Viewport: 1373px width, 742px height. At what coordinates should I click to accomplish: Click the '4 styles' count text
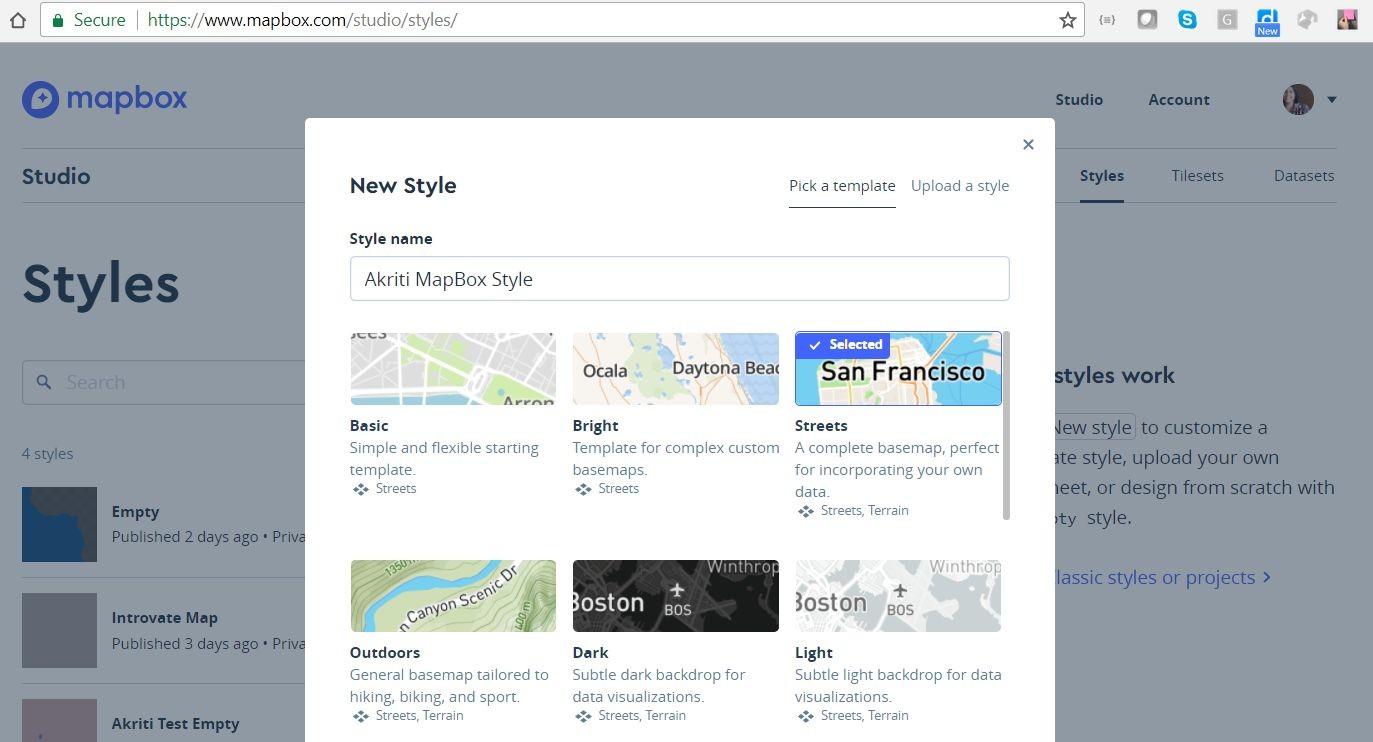pos(48,454)
